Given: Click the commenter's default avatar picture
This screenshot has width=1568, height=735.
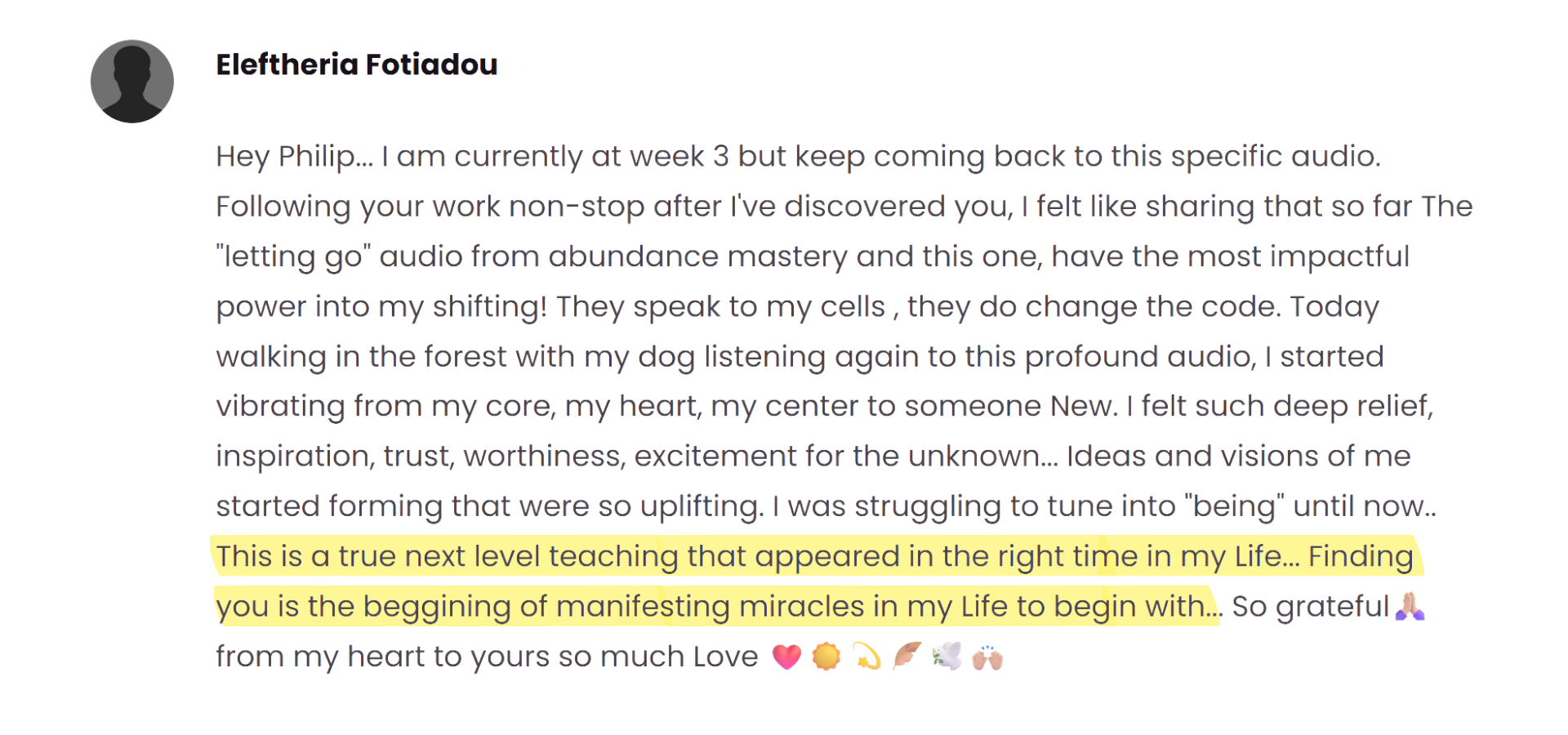Looking at the screenshot, I should click(131, 82).
